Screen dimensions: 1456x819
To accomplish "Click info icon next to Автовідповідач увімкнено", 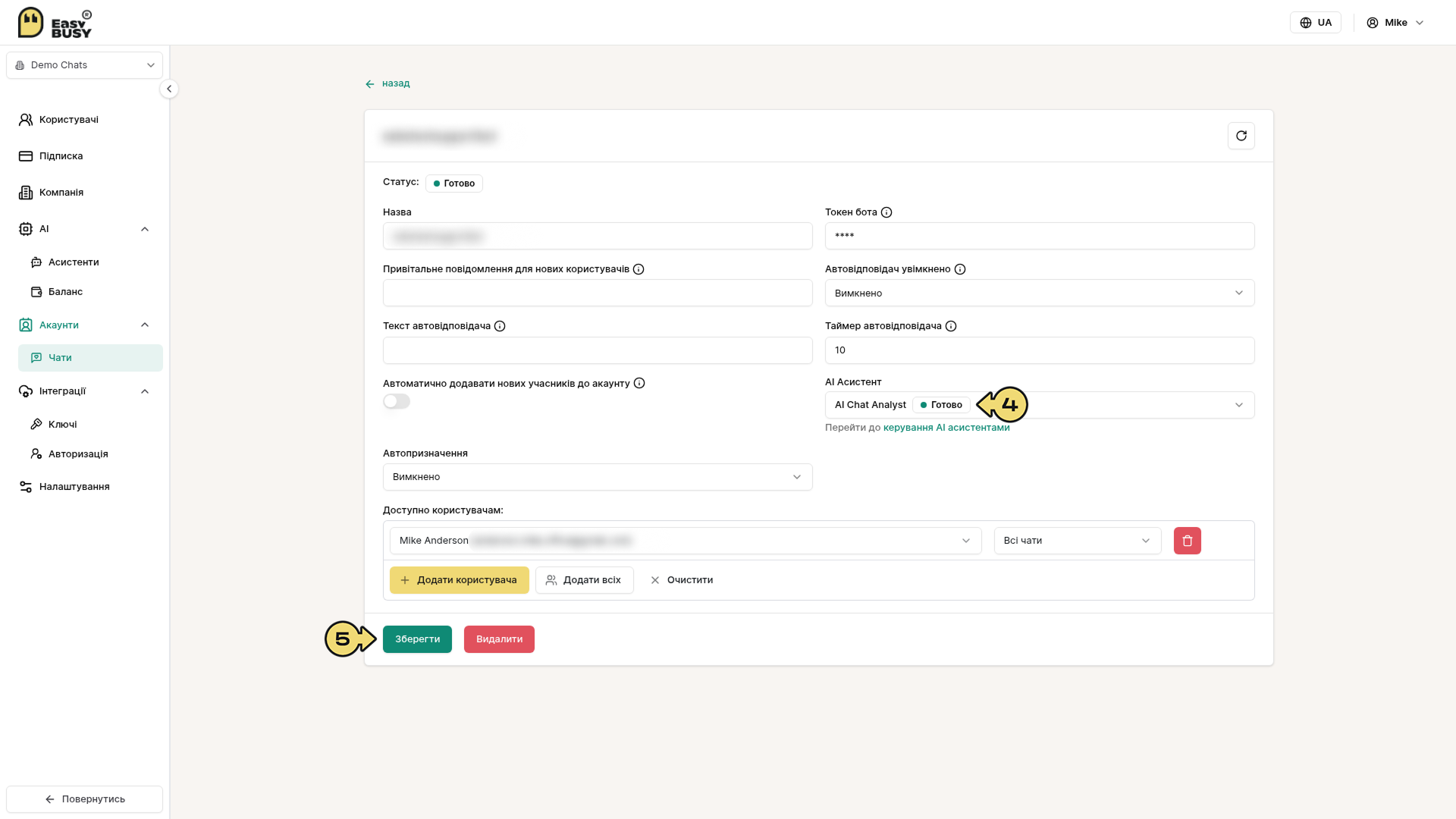I will (x=960, y=269).
